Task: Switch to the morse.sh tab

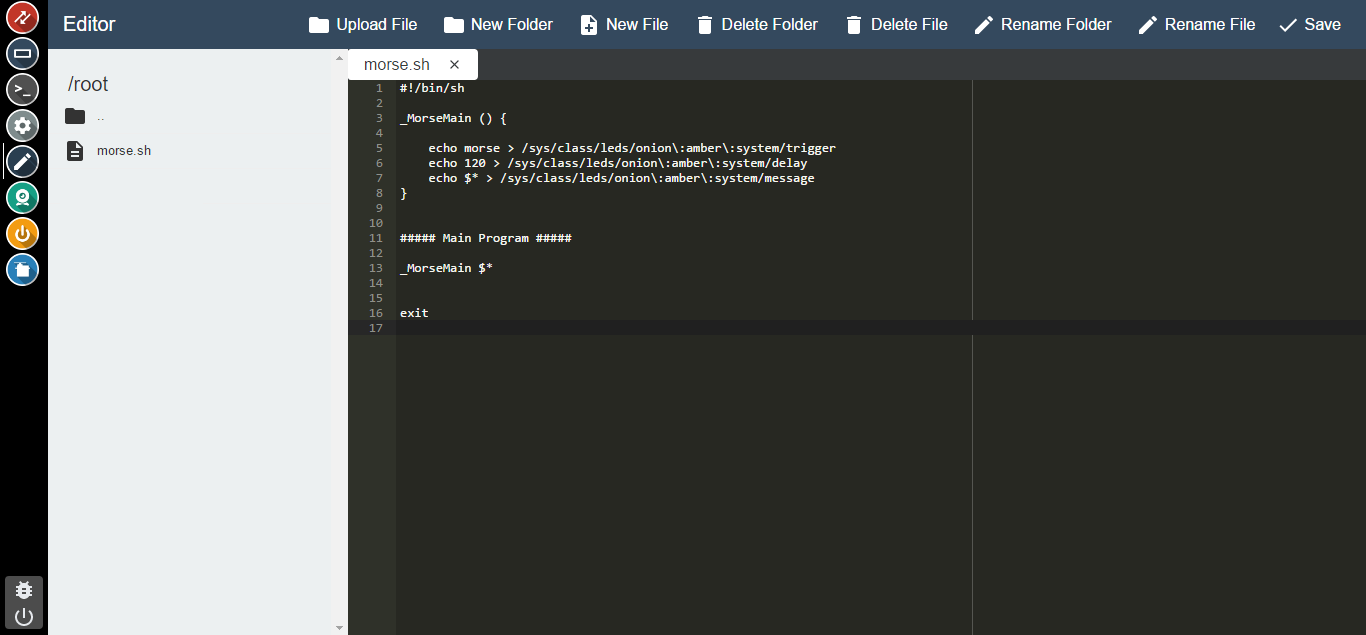Action: pos(397,64)
